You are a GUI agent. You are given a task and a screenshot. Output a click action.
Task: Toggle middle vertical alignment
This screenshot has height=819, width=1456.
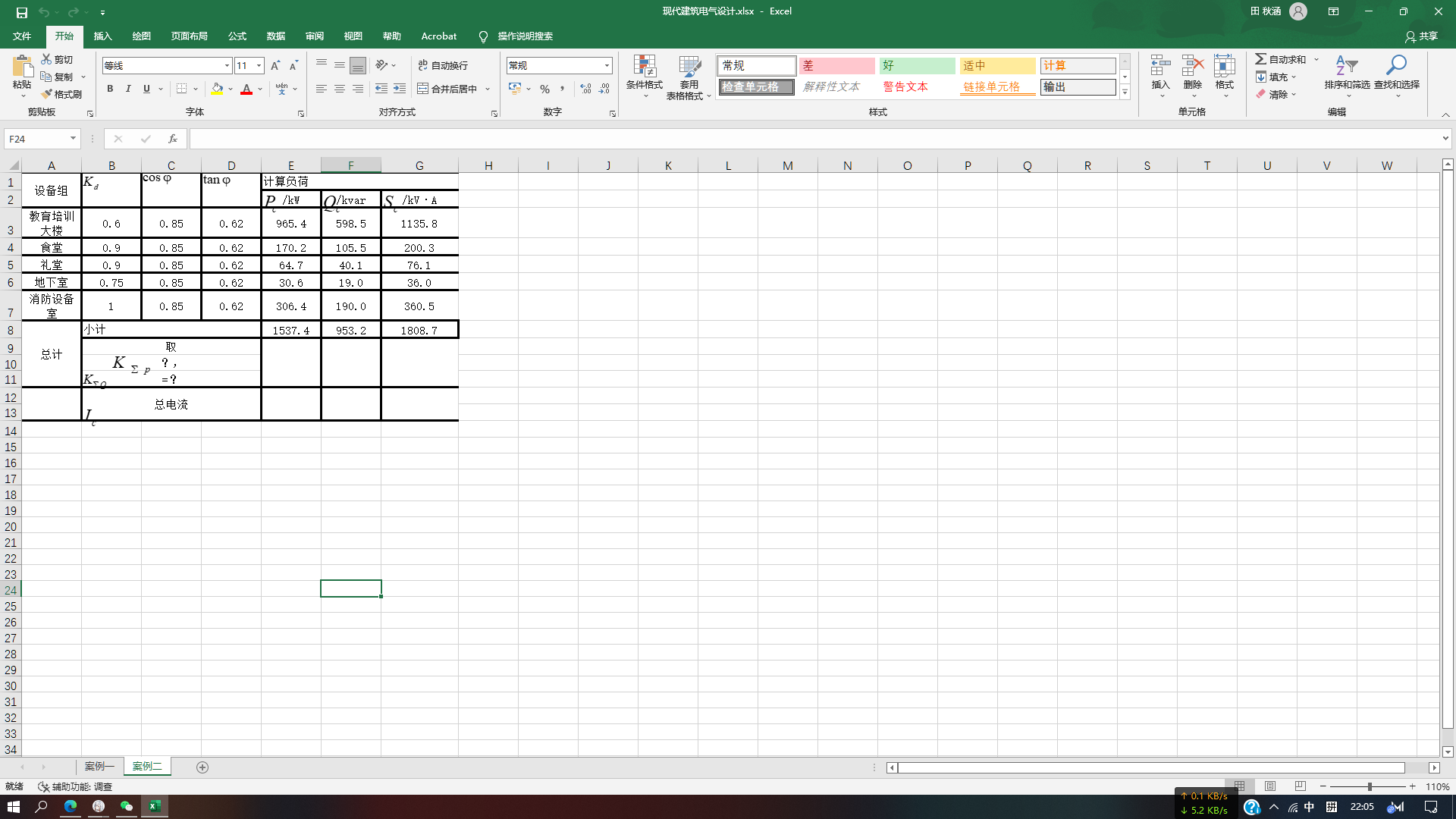tap(340, 65)
